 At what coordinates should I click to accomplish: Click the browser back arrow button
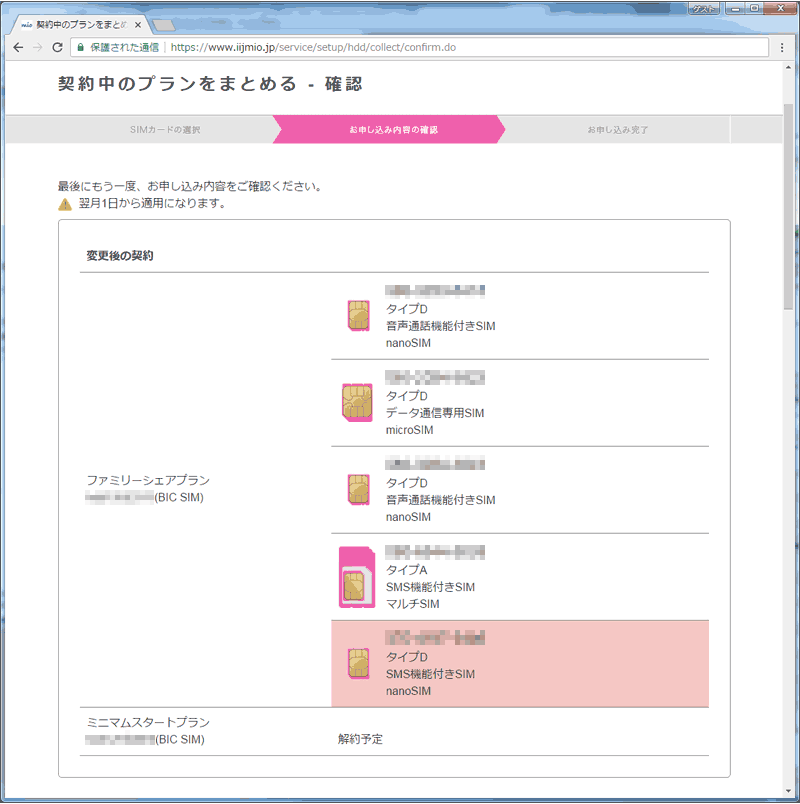click(18, 47)
